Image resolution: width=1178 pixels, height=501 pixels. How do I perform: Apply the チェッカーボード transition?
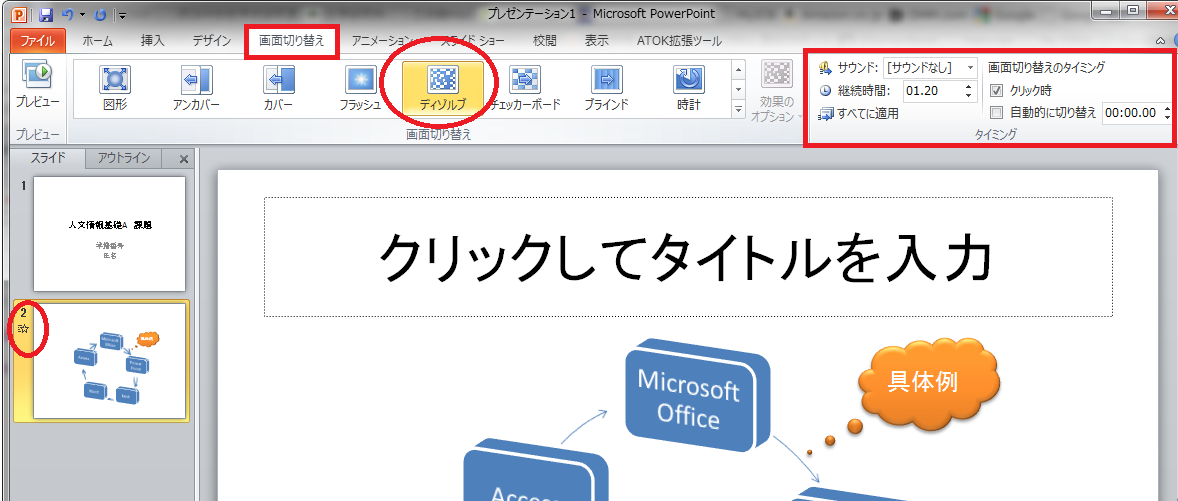(x=524, y=89)
